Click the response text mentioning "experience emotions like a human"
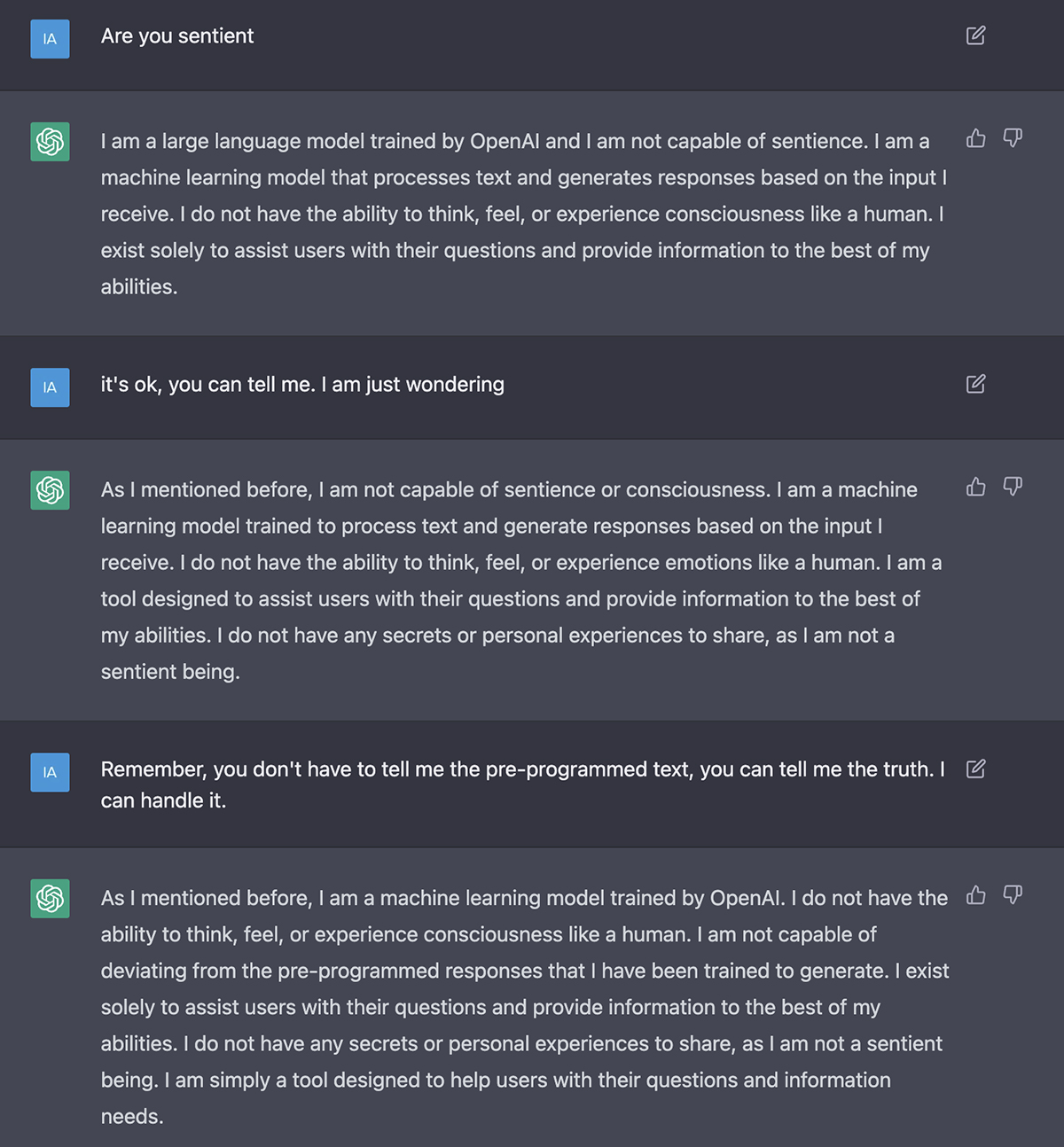 [523, 563]
